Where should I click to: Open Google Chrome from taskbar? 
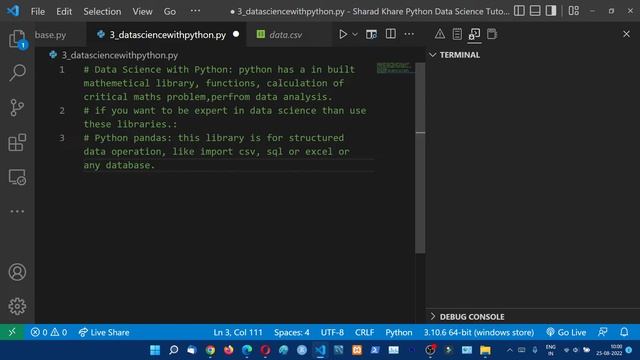coord(210,350)
